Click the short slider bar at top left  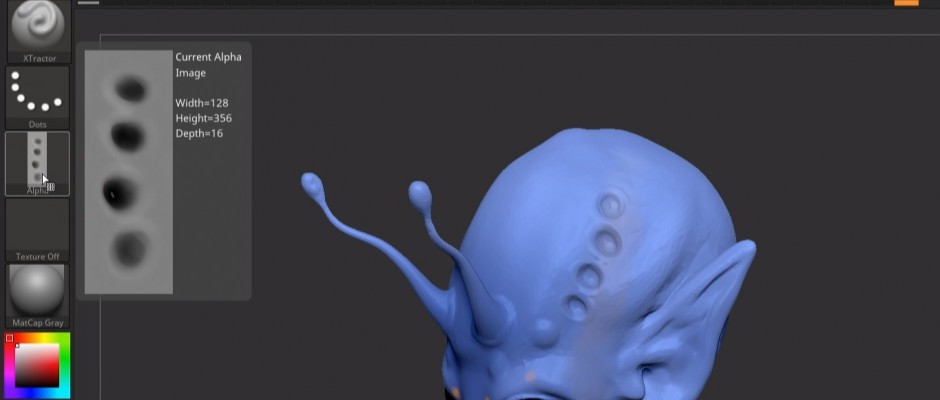[89, 3]
